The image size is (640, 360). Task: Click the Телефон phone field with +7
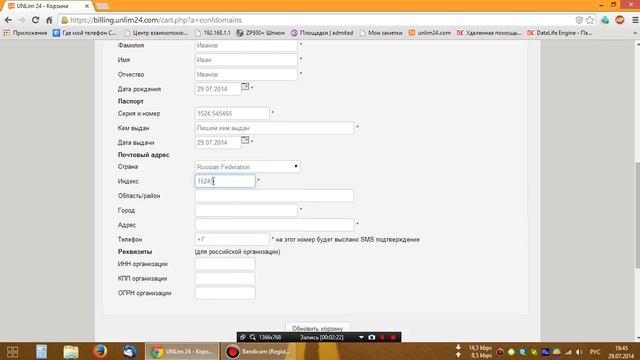[x=232, y=239]
